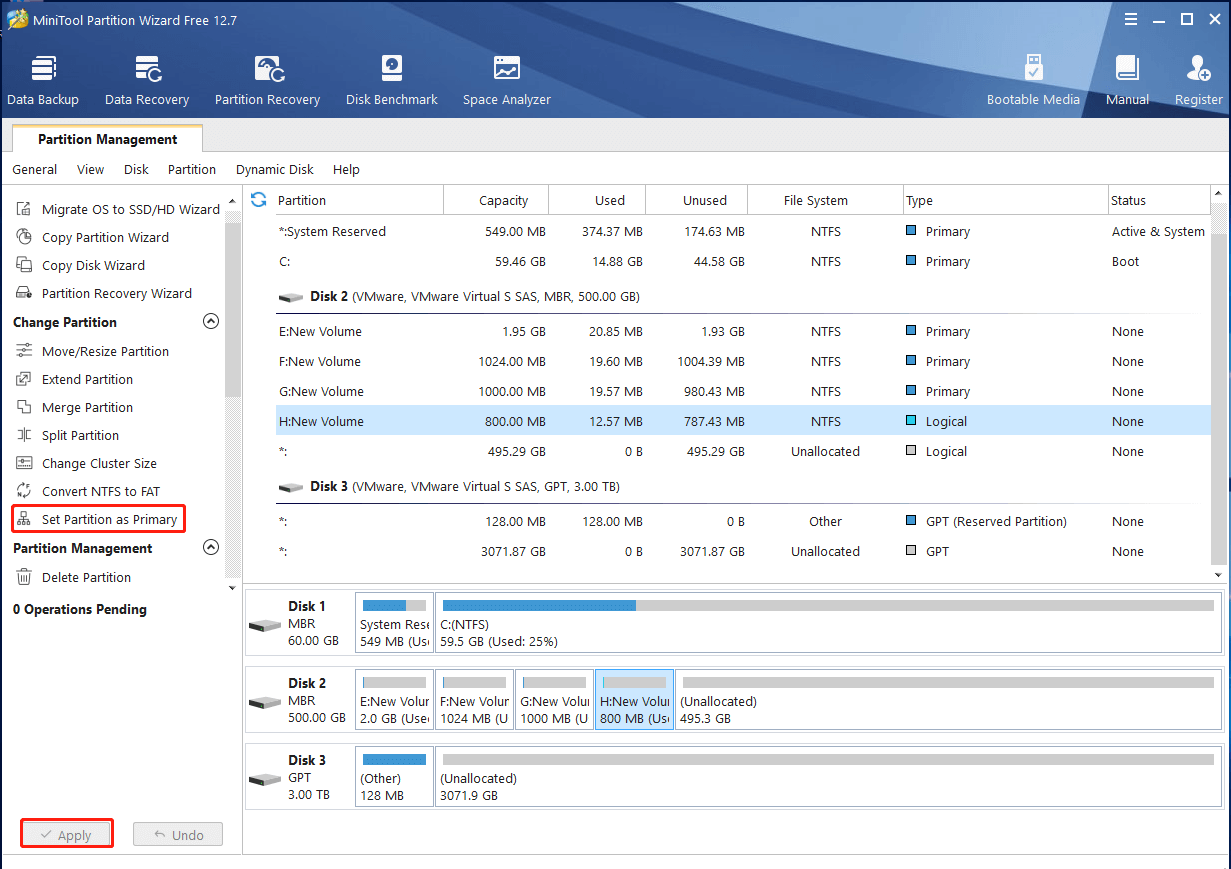The width and height of the screenshot is (1231, 869).
Task: Sort by the Capacity column header
Action: 503,200
